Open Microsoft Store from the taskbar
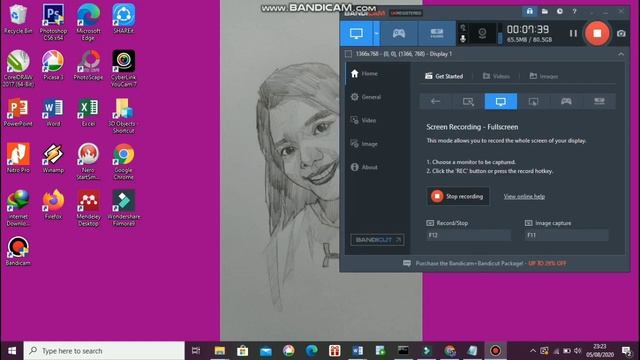640x360 pixels. pos(242,351)
